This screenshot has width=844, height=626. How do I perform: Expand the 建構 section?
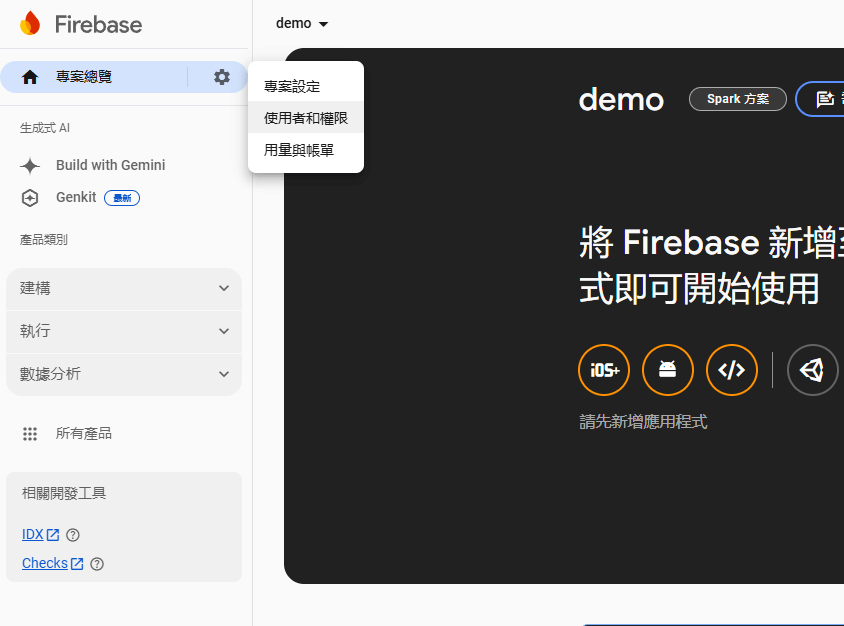124,288
